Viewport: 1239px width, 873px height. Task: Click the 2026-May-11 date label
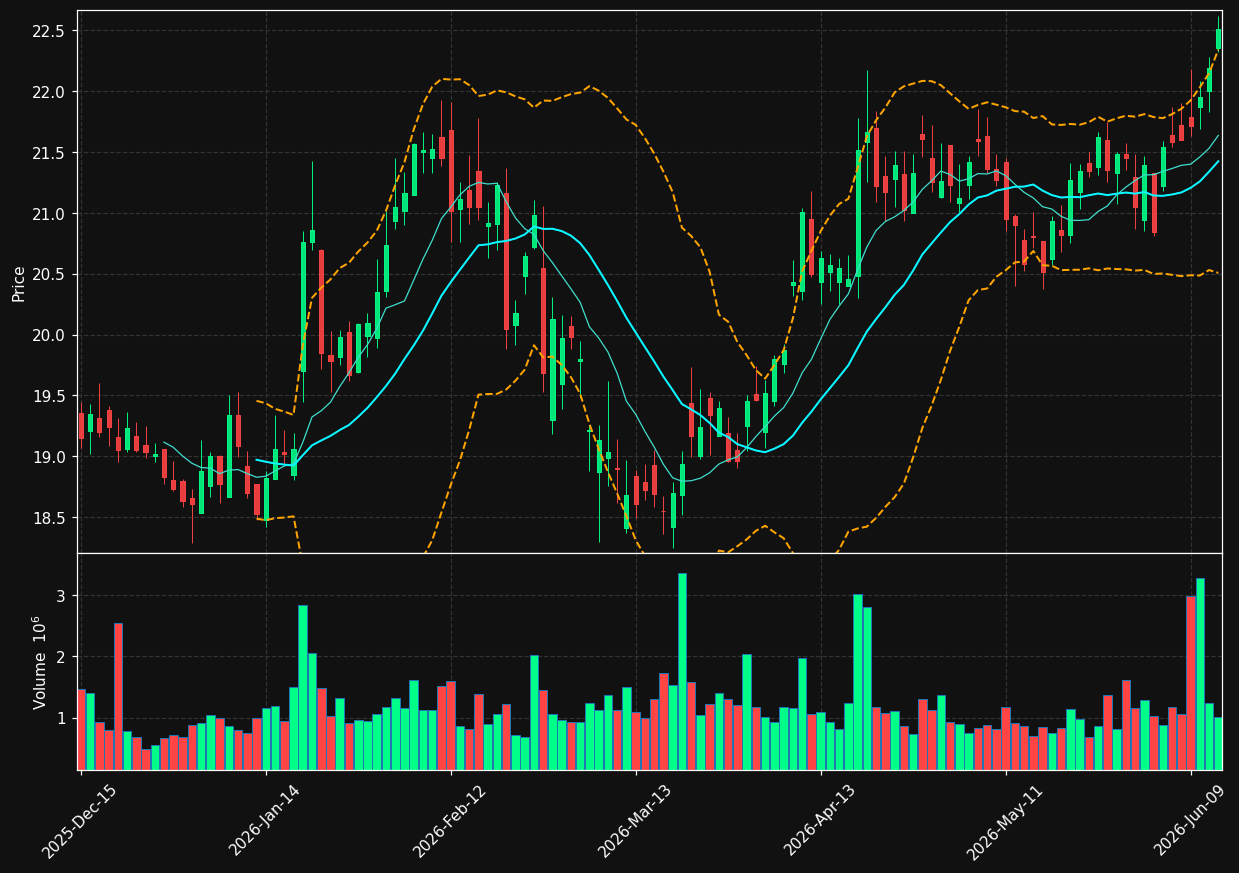[1005, 821]
